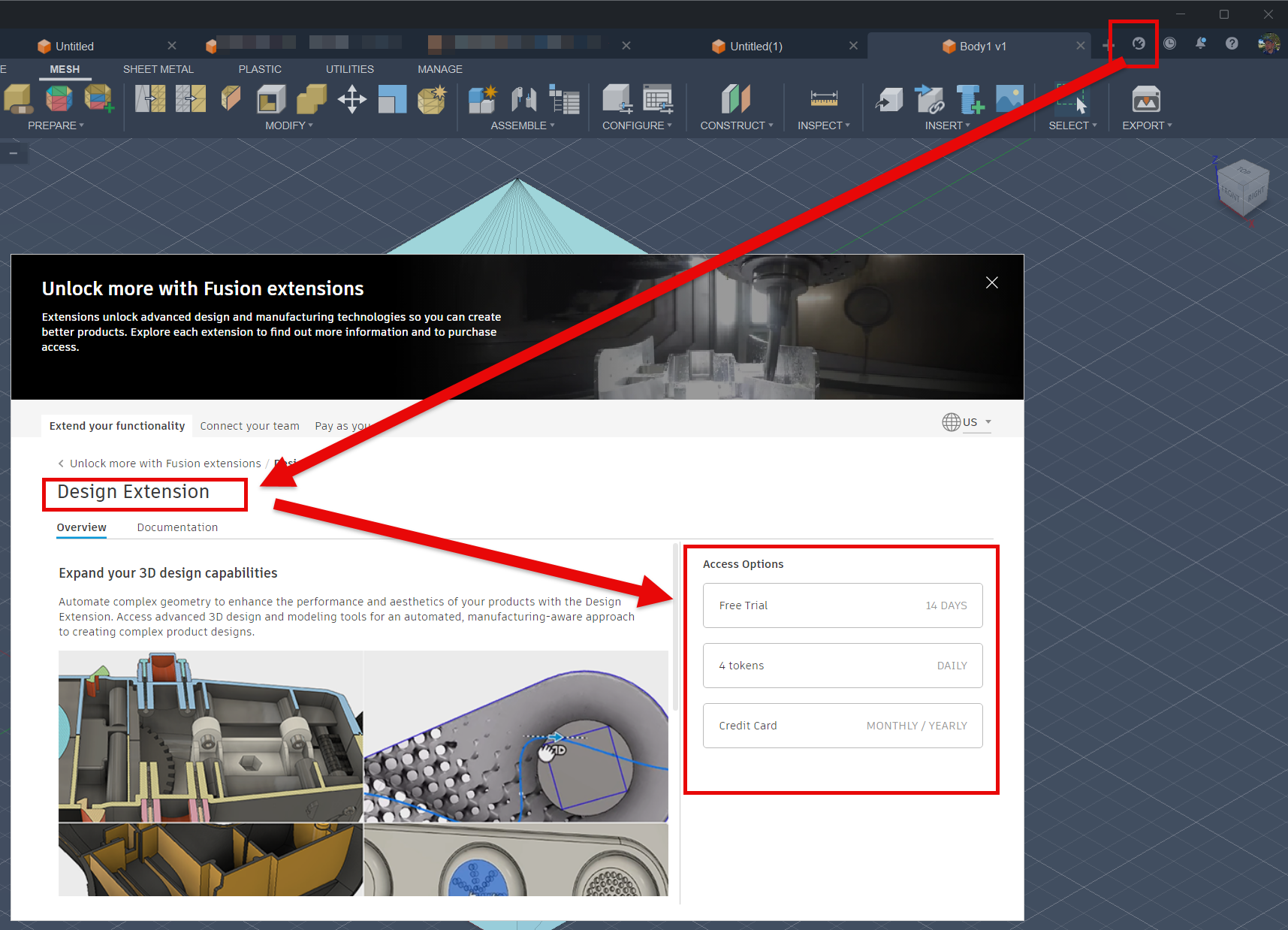Click the ViewCube Front face
Image resolution: width=1288 pixels, height=930 pixels.
coord(1230,194)
